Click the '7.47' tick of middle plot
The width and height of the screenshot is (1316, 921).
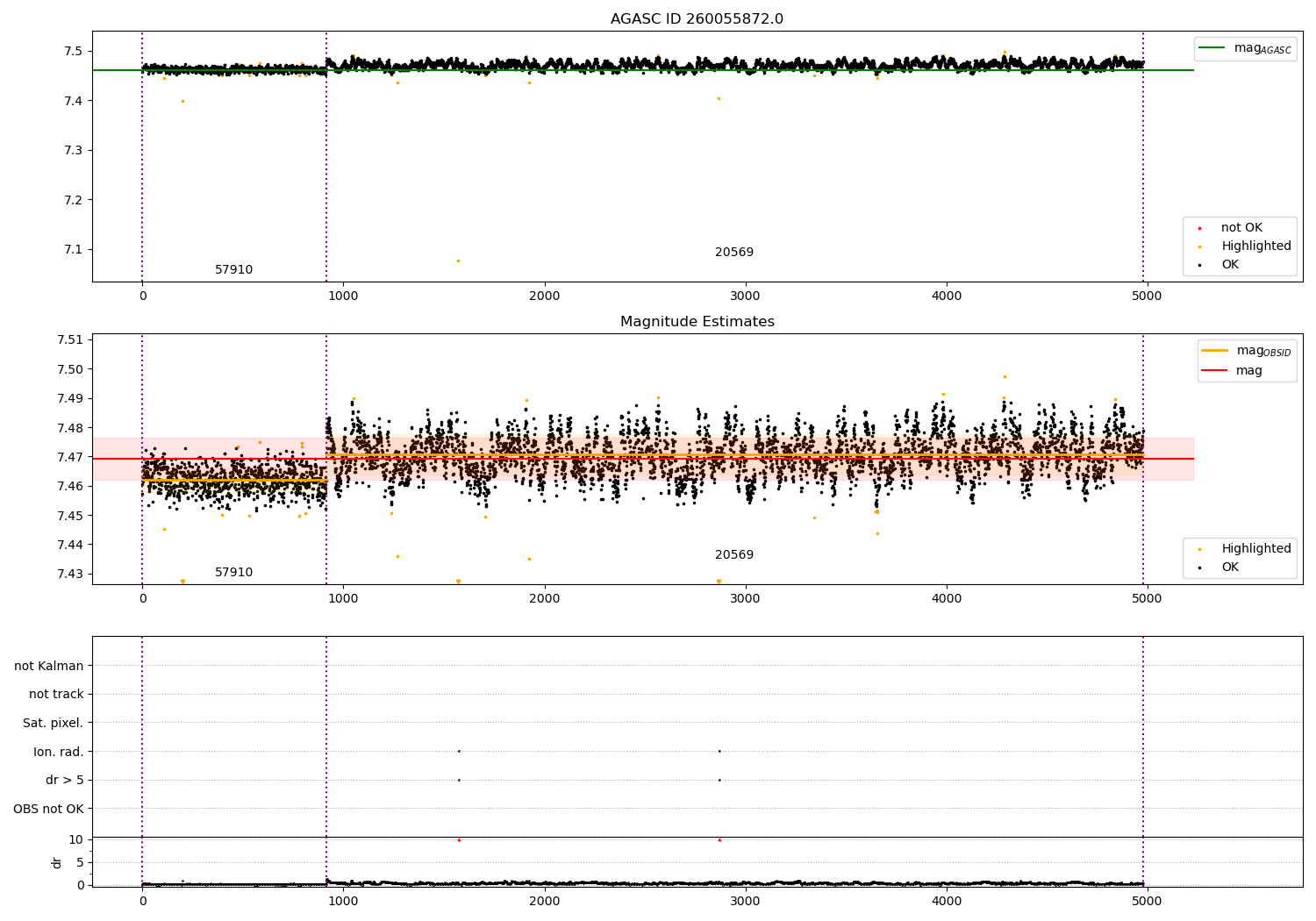point(70,457)
